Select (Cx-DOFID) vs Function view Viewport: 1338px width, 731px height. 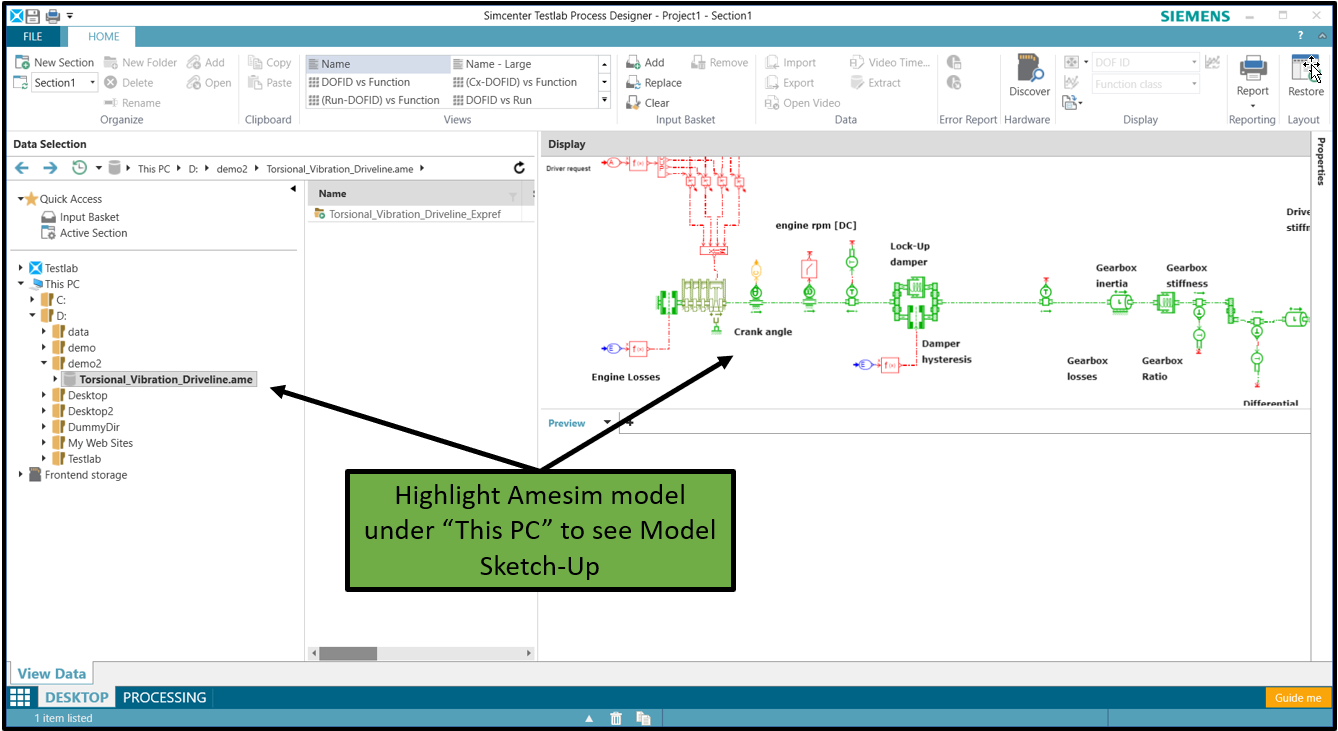[x=523, y=82]
